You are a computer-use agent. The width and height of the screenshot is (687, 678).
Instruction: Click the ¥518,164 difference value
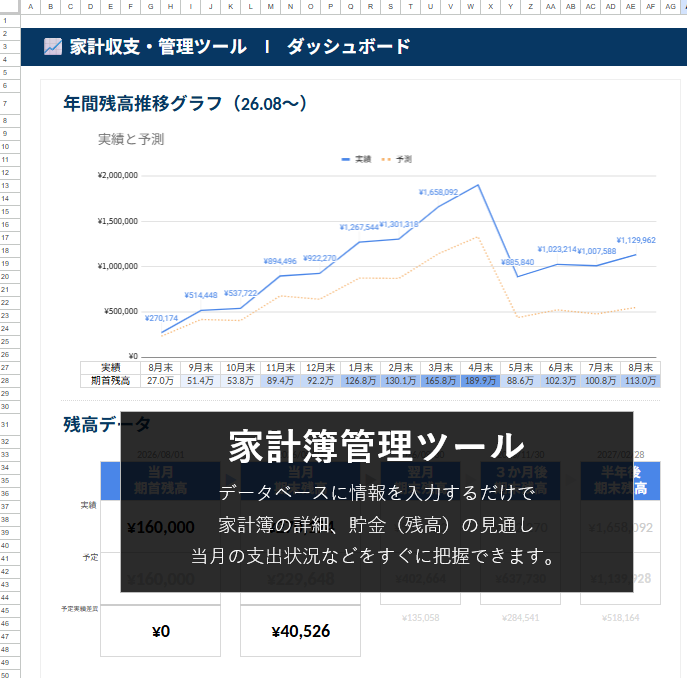tap(620, 618)
